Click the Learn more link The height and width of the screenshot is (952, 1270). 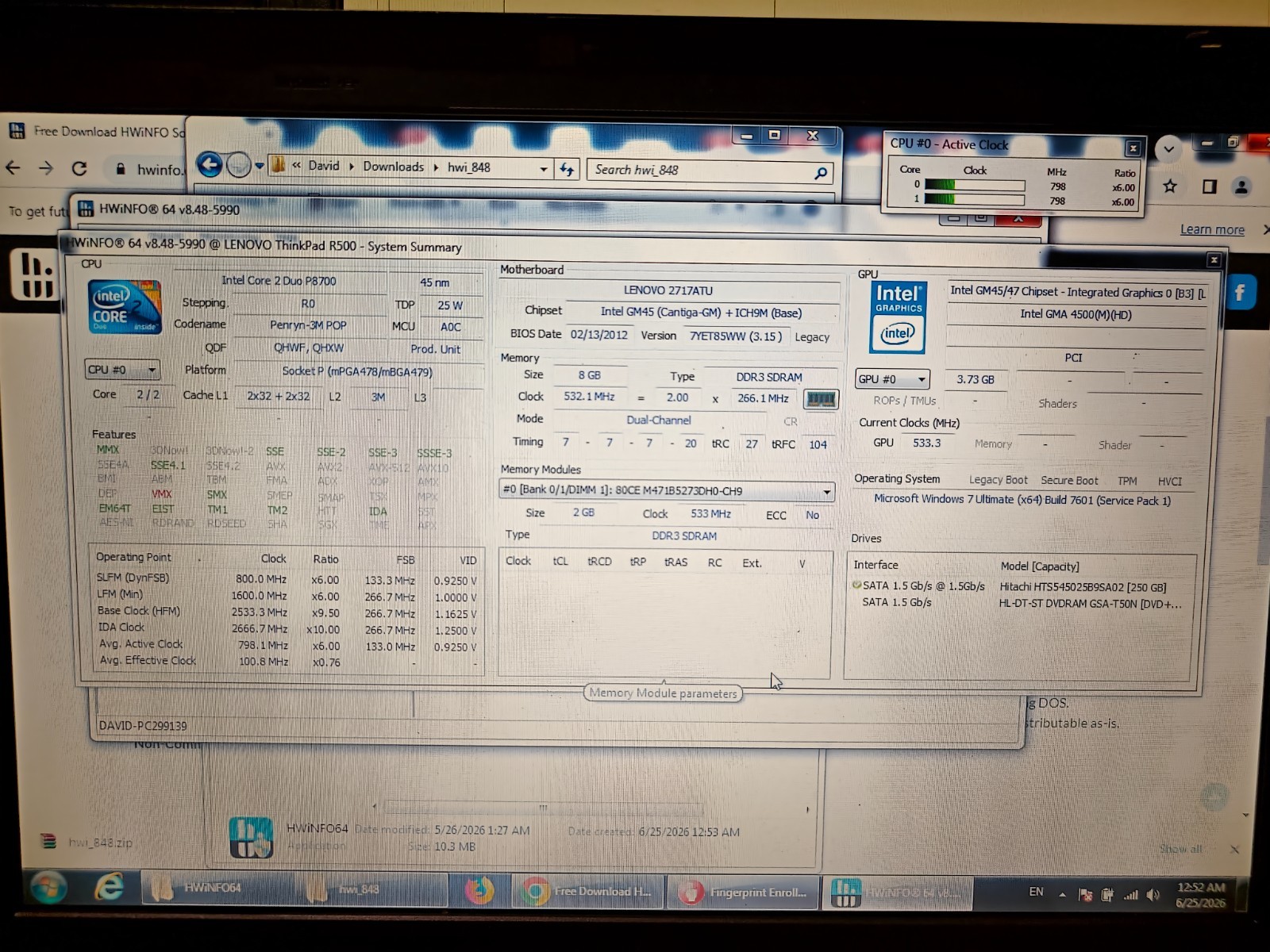point(1212,229)
